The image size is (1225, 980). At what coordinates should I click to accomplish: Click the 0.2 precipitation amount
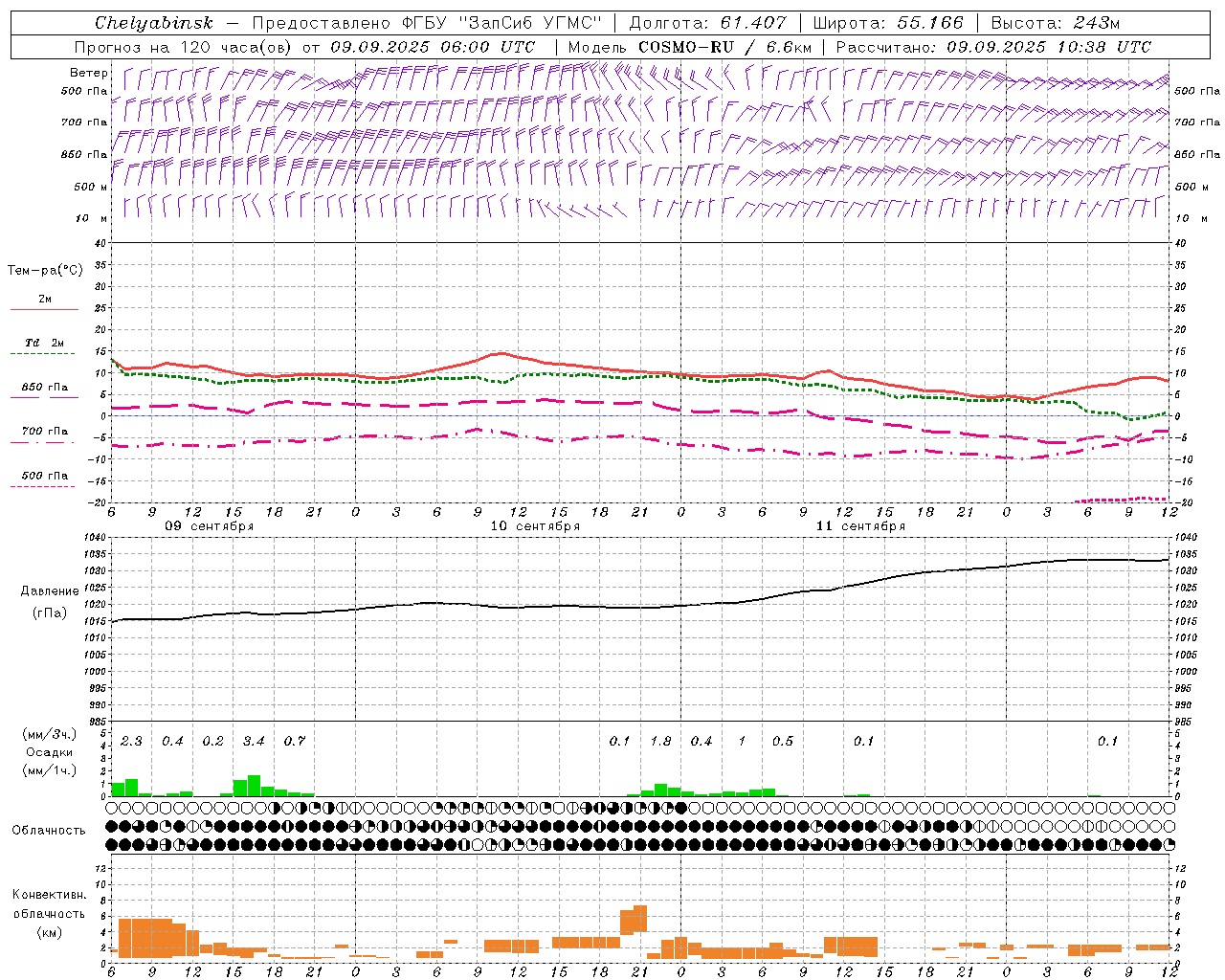(x=212, y=742)
